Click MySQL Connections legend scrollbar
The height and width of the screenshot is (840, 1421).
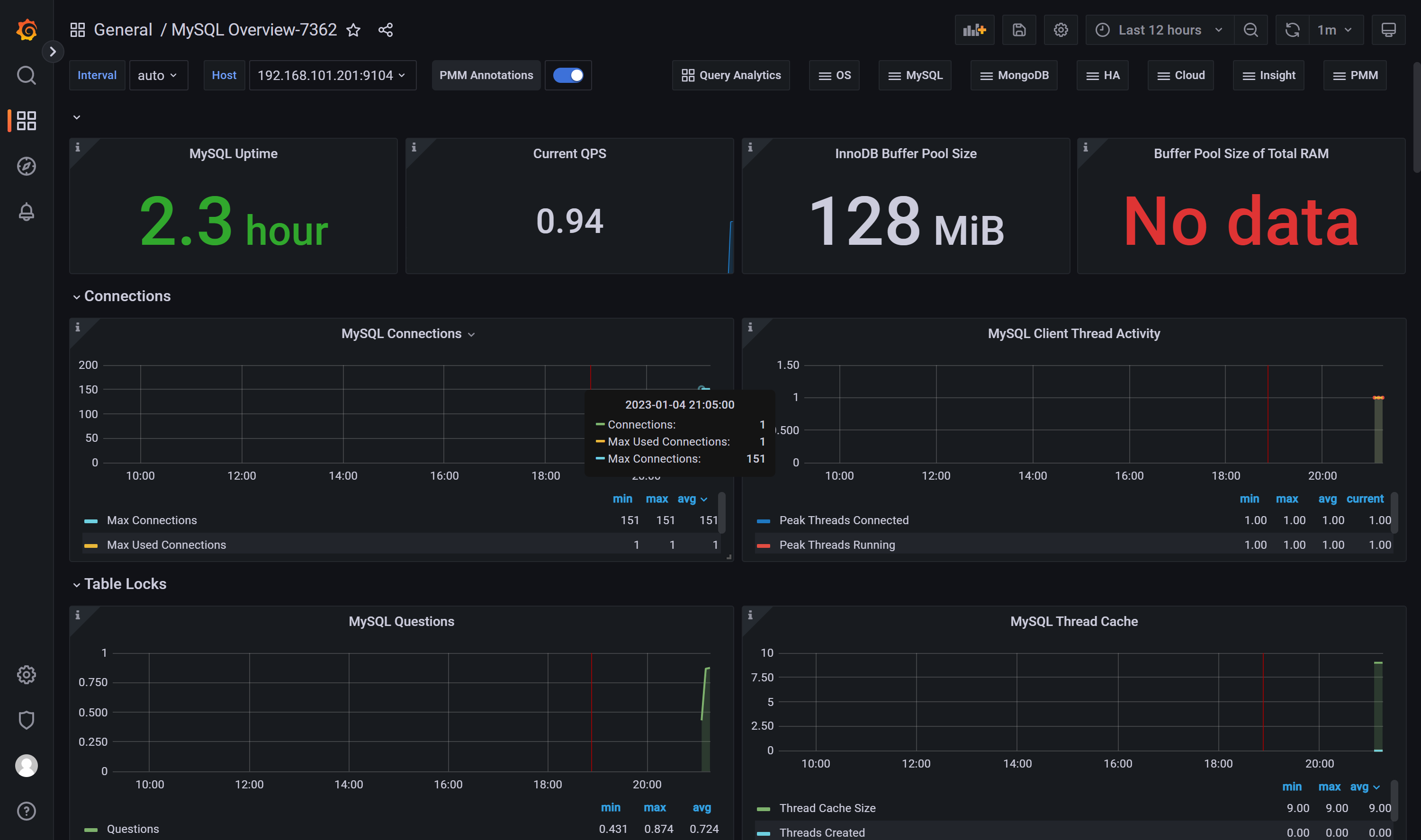[721, 513]
